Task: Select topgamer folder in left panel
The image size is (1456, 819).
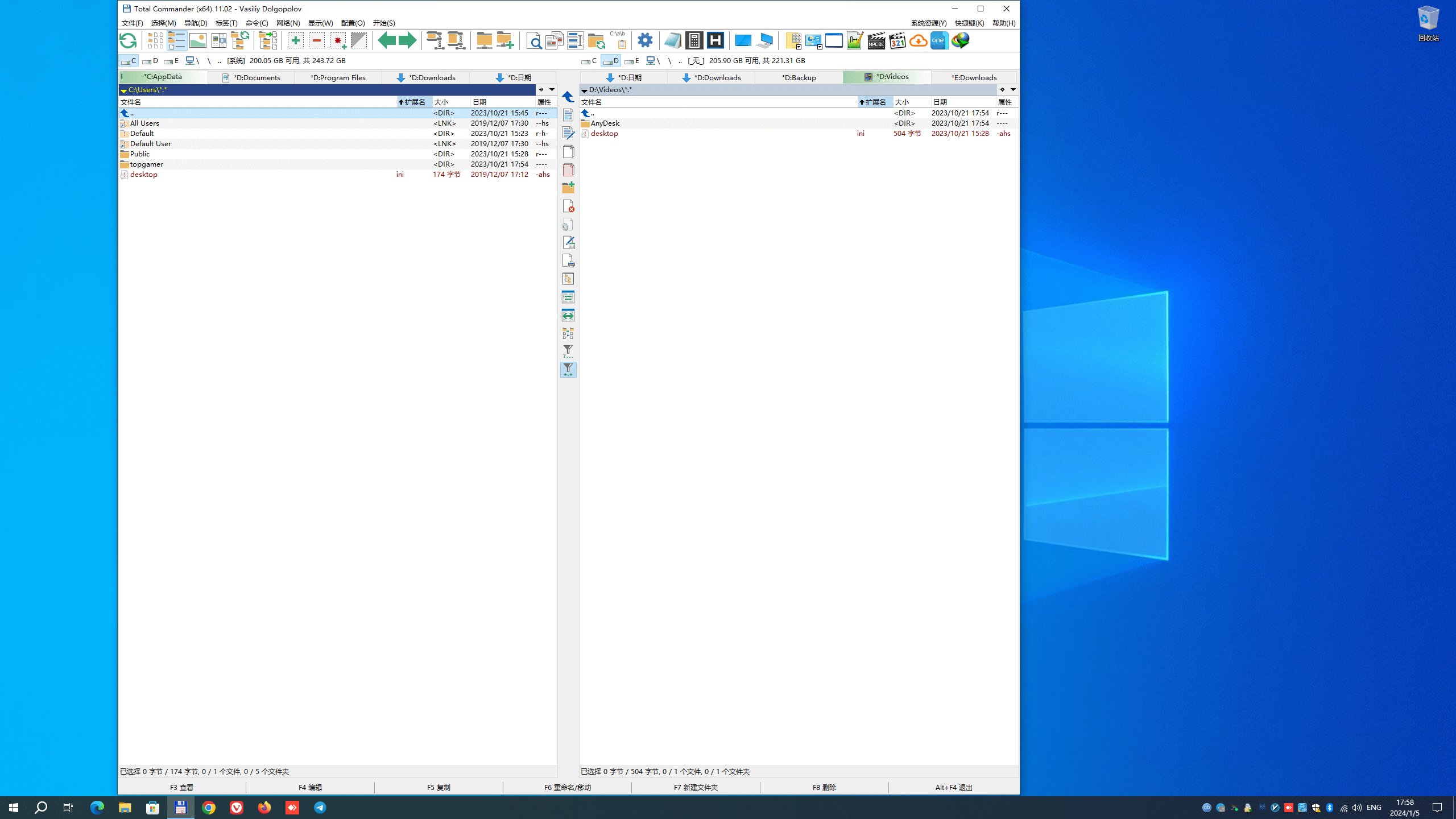Action: pos(338,164)
